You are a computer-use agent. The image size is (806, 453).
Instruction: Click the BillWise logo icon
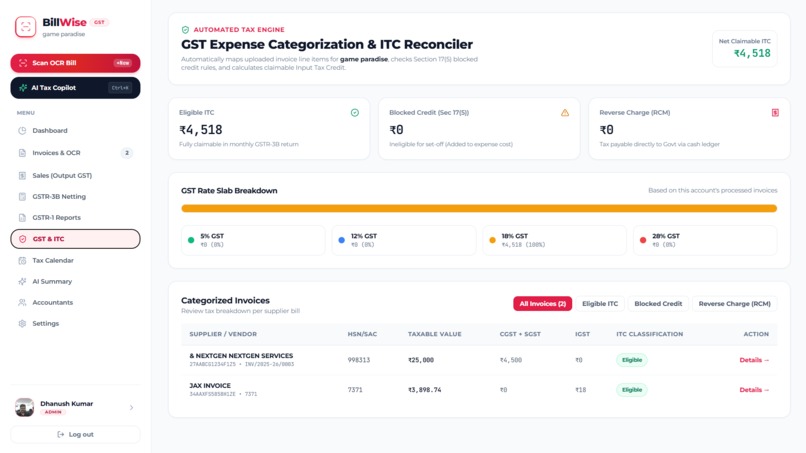click(25, 27)
